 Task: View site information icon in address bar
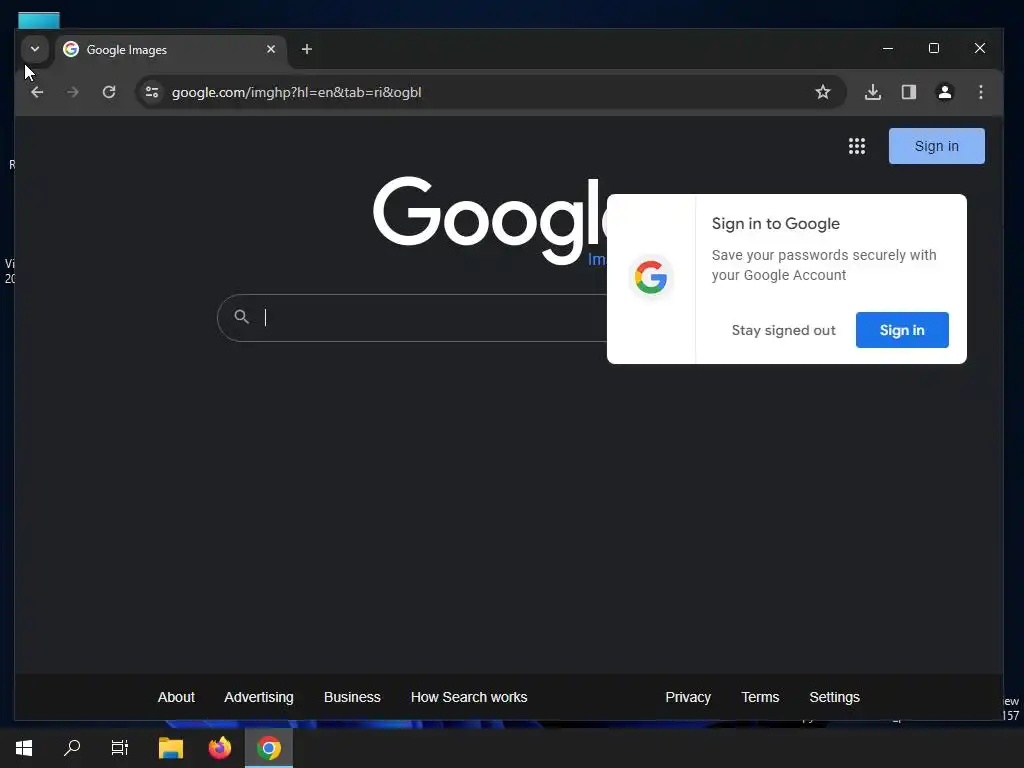152,92
